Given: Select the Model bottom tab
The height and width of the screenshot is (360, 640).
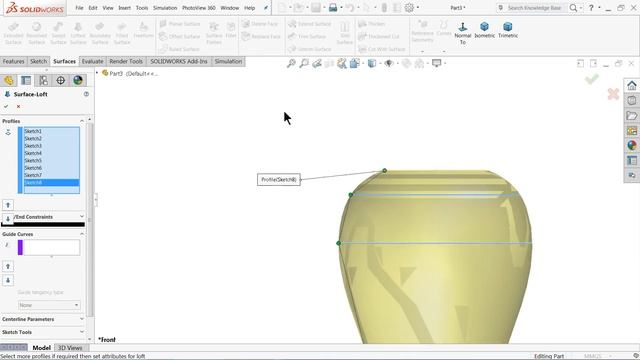Looking at the screenshot, I should 41,348.
